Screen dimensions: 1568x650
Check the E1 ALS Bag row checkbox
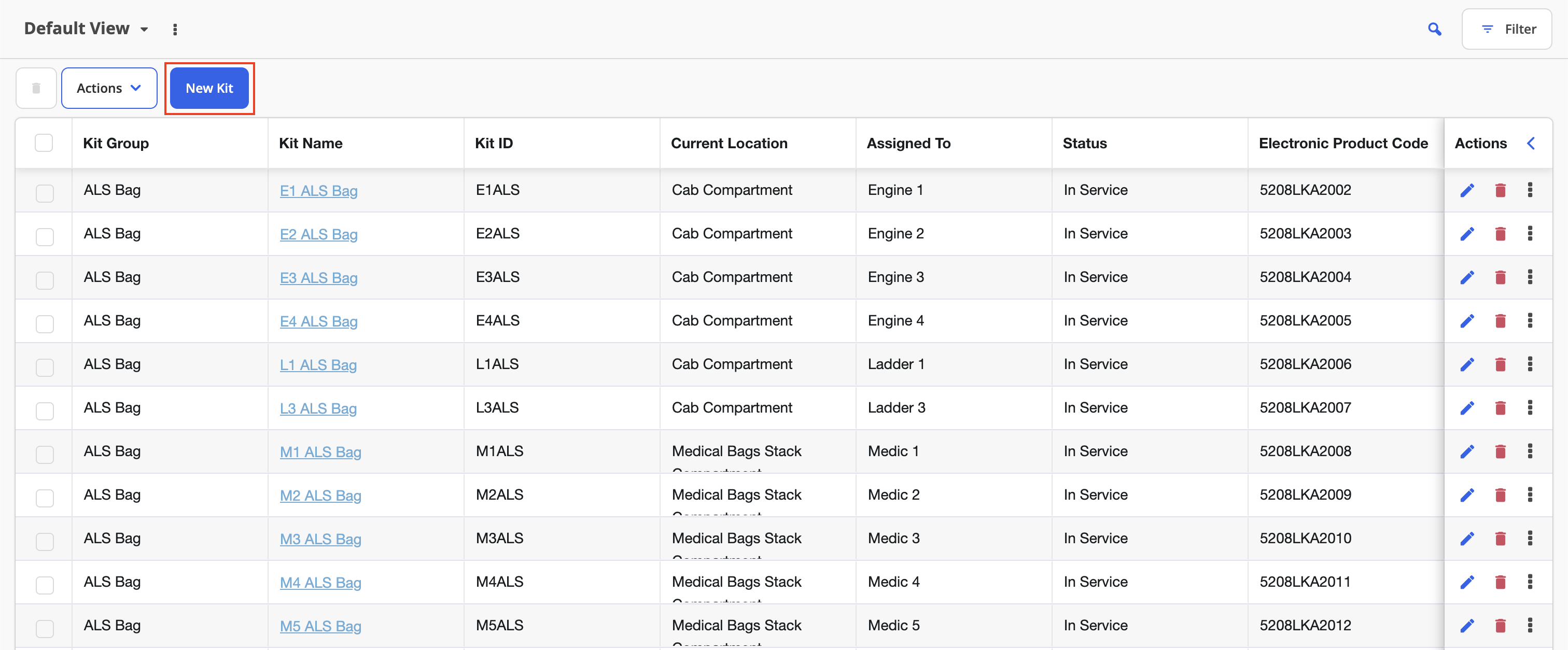coord(45,193)
